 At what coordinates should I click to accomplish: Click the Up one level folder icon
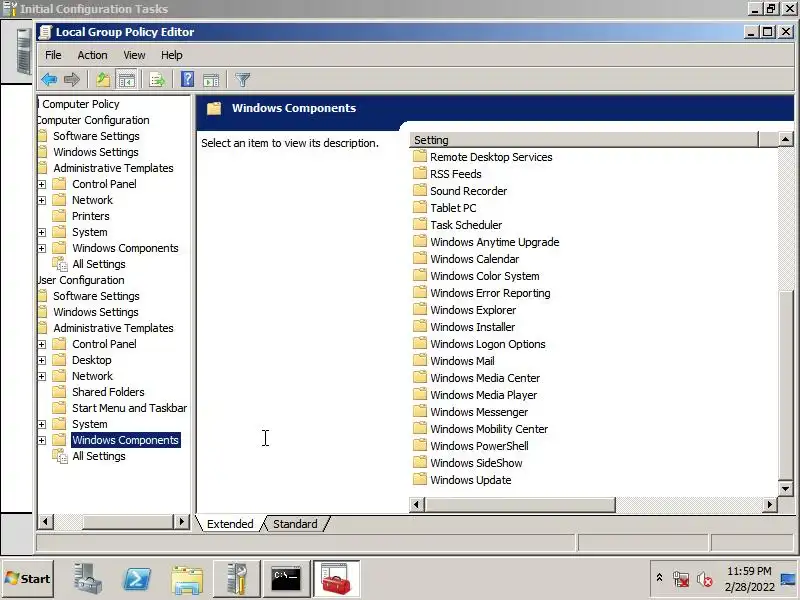click(103, 80)
